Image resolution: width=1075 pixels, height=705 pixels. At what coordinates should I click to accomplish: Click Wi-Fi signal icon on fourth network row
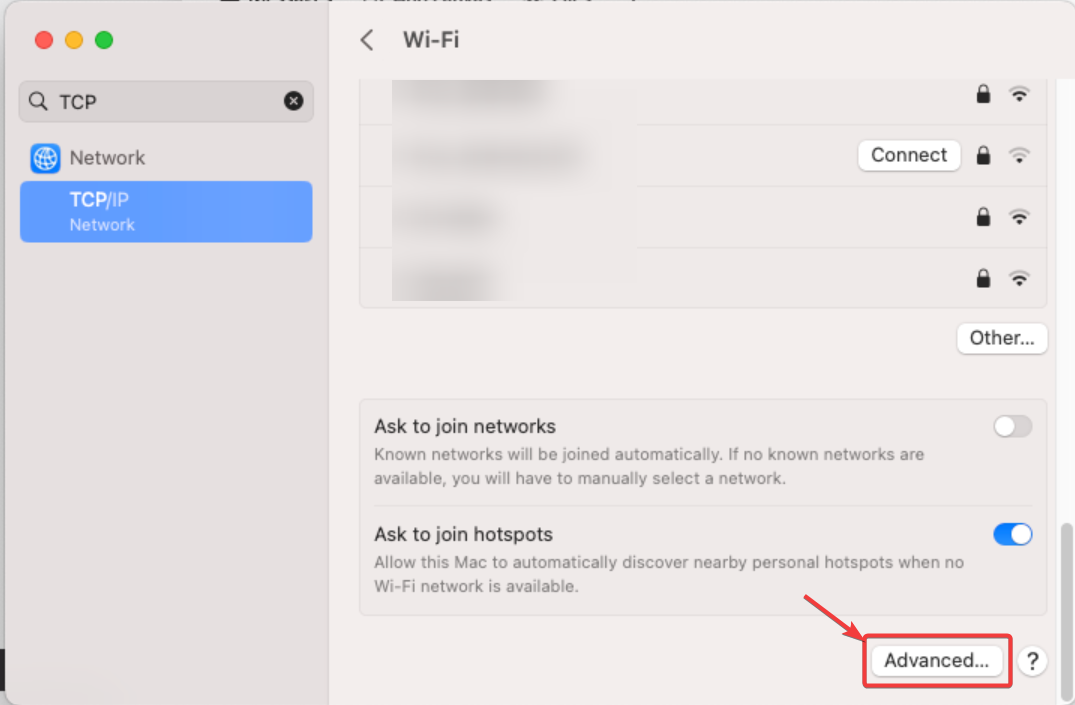pyautogui.click(x=1019, y=278)
